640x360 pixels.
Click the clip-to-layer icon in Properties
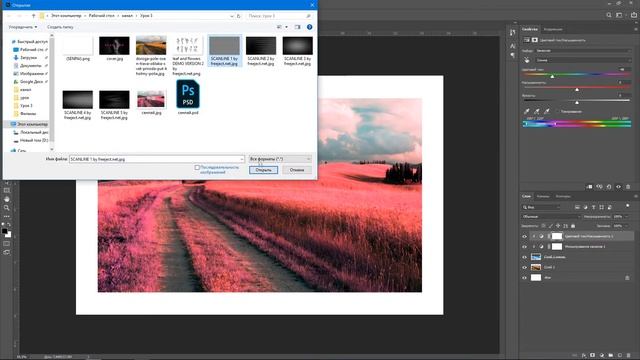pyautogui.click(x=589, y=187)
